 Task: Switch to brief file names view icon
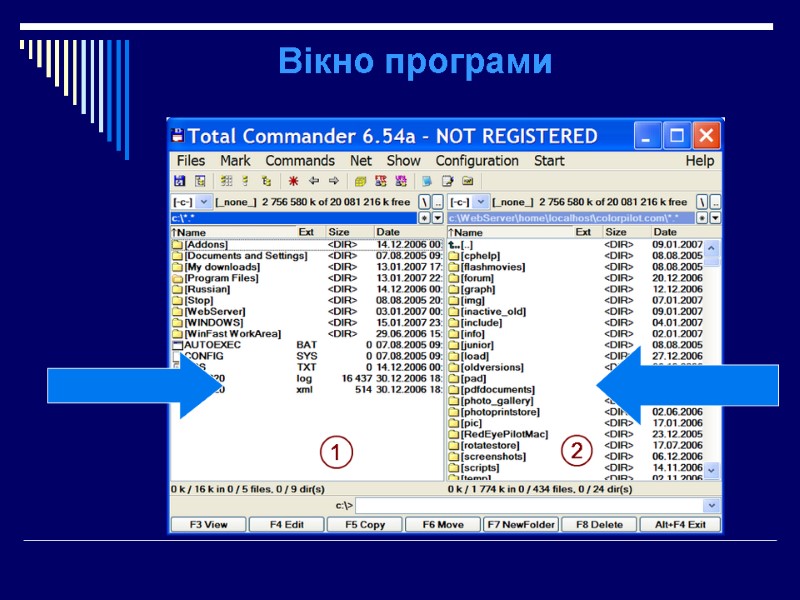(226, 181)
